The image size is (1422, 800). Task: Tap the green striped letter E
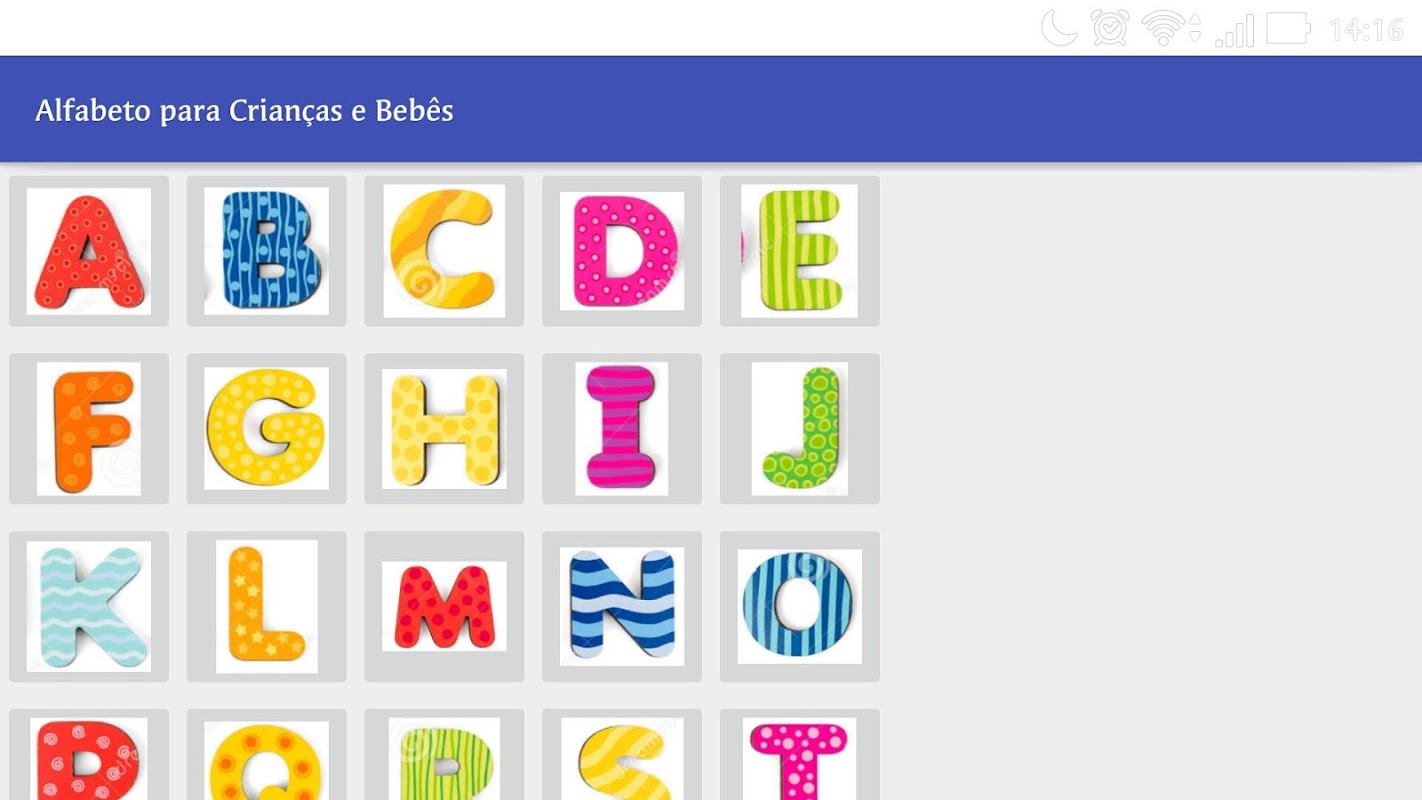point(800,251)
